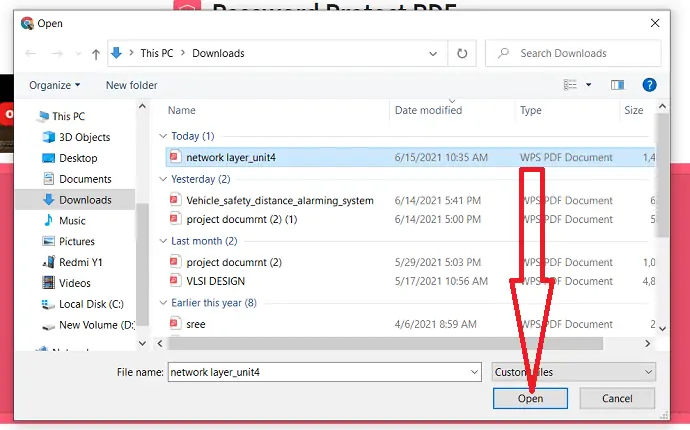Click the file list scroll down arrow
The width and height of the screenshot is (690, 430).
[662, 329]
